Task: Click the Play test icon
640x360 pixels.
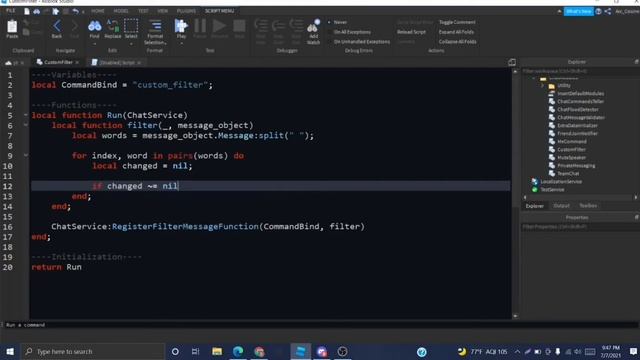Action: tap(181, 26)
